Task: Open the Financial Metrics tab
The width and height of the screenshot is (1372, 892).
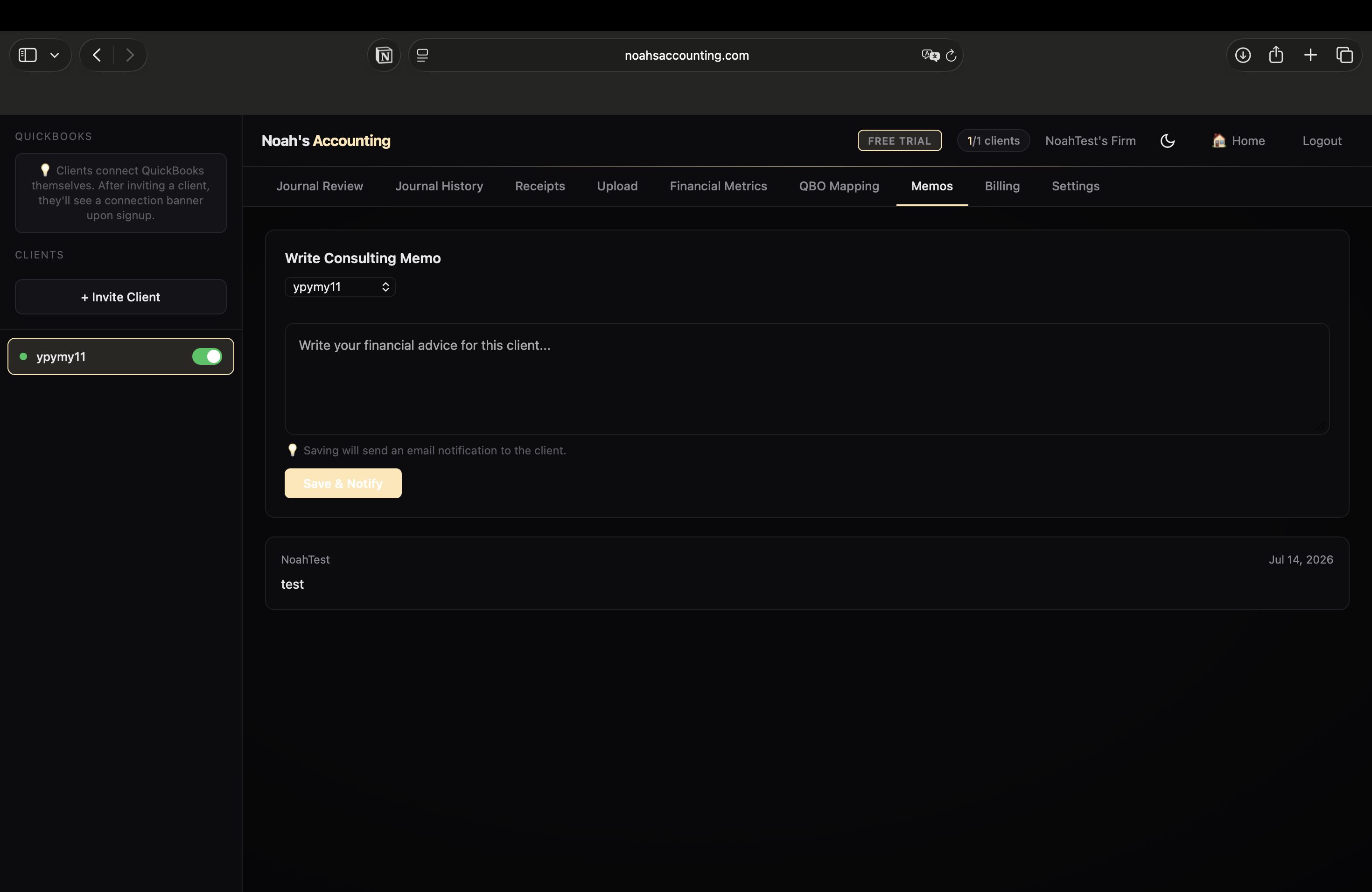Action: click(718, 186)
